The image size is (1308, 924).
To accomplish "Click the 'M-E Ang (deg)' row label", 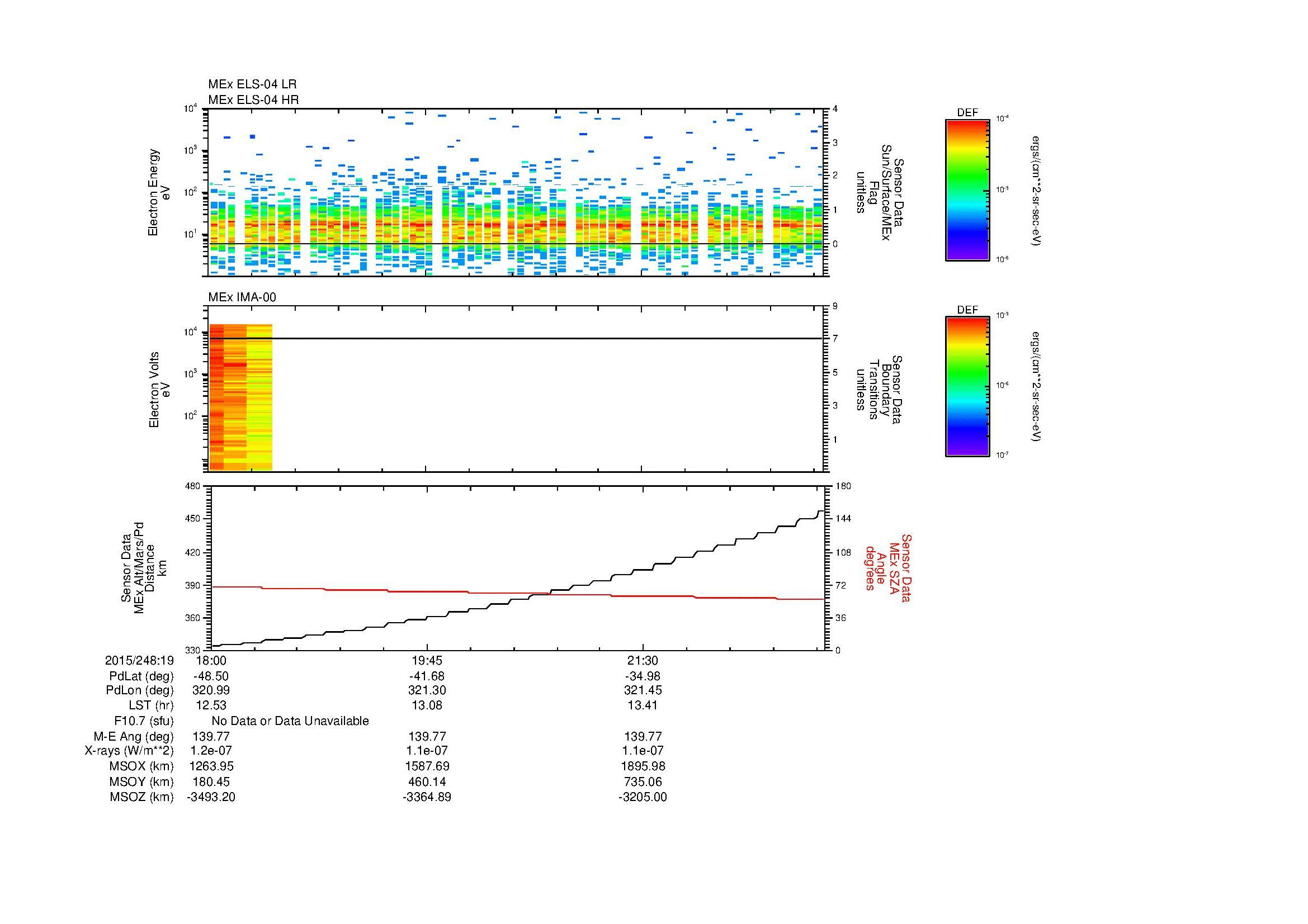I will pos(134,736).
